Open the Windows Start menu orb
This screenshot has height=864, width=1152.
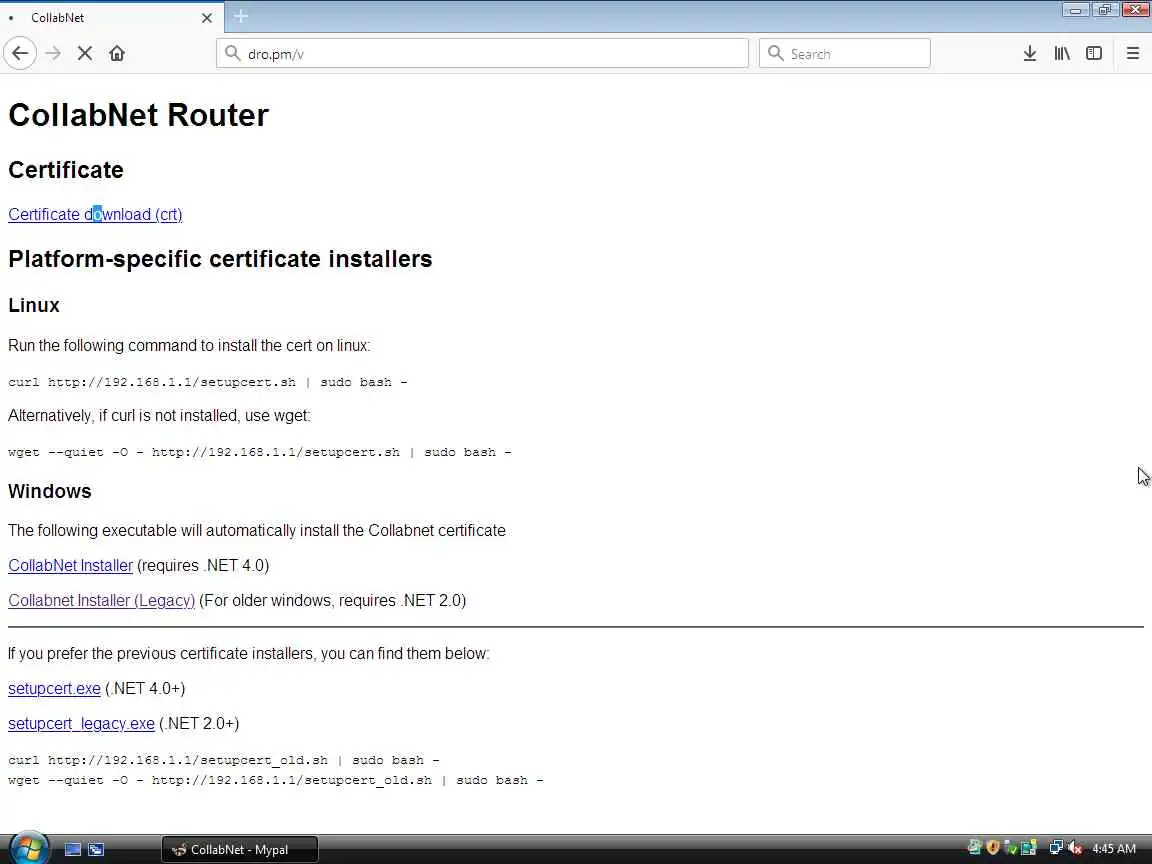click(x=29, y=848)
